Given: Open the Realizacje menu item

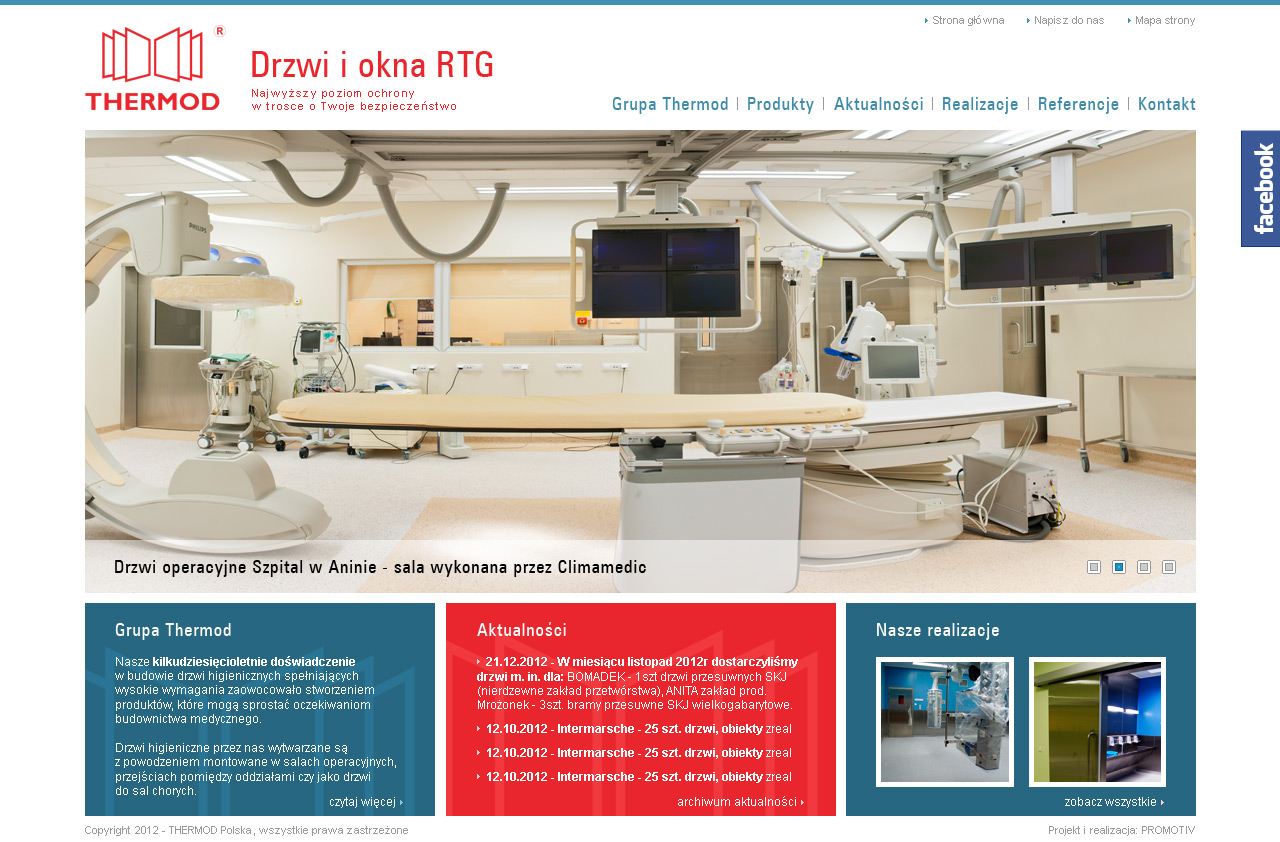Looking at the screenshot, I should pyautogui.click(x=980, y=104).
